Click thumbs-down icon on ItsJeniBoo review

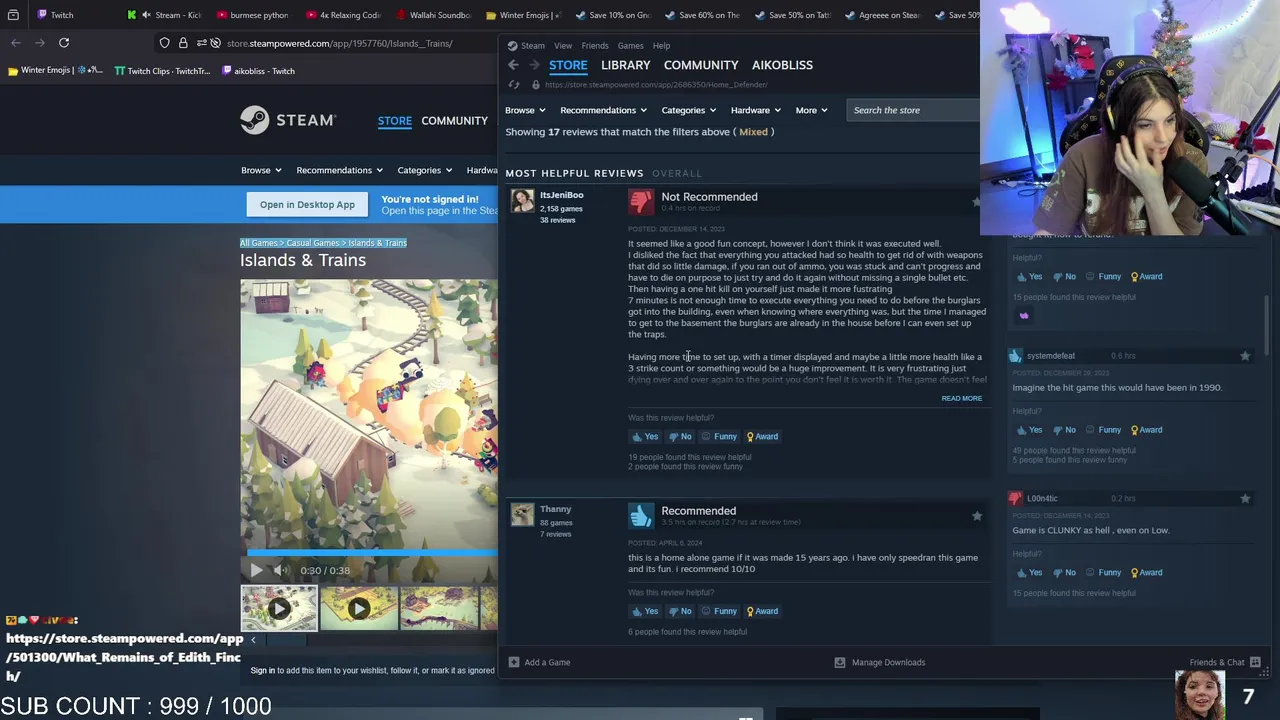(641, 201)
